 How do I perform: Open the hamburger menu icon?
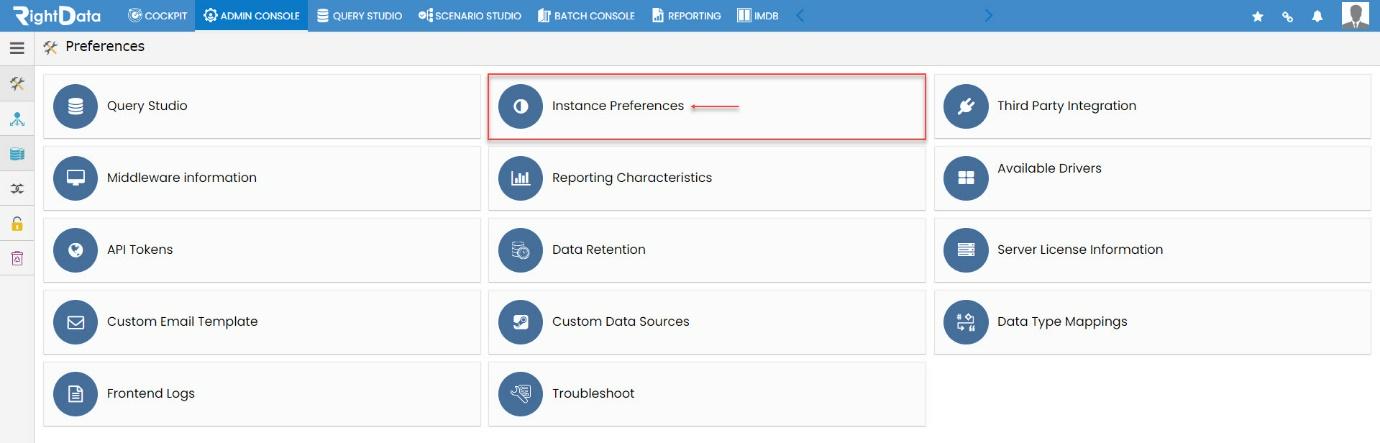click(x=17, y=48)
